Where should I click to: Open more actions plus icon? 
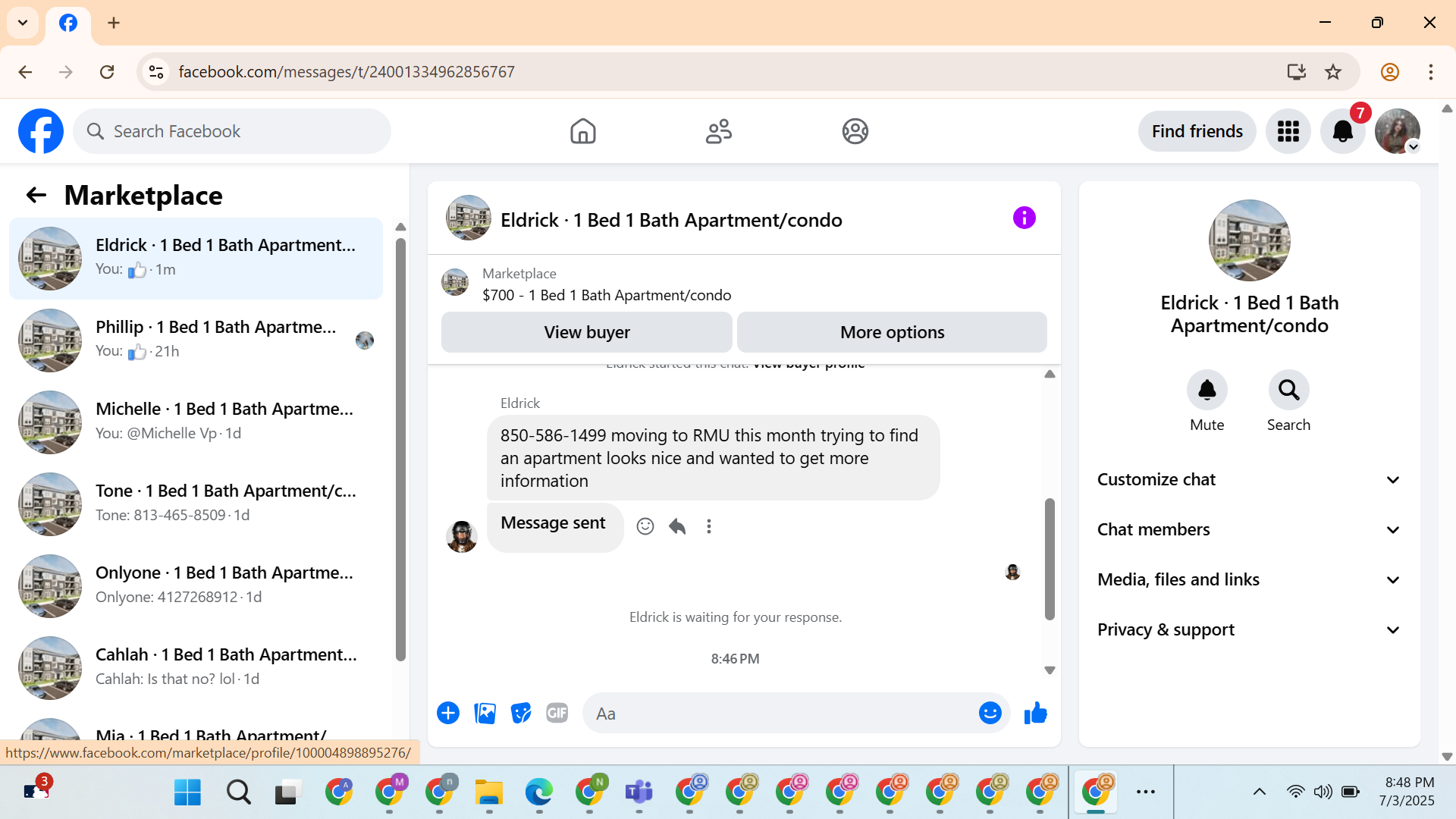click(x=448, y=713)
